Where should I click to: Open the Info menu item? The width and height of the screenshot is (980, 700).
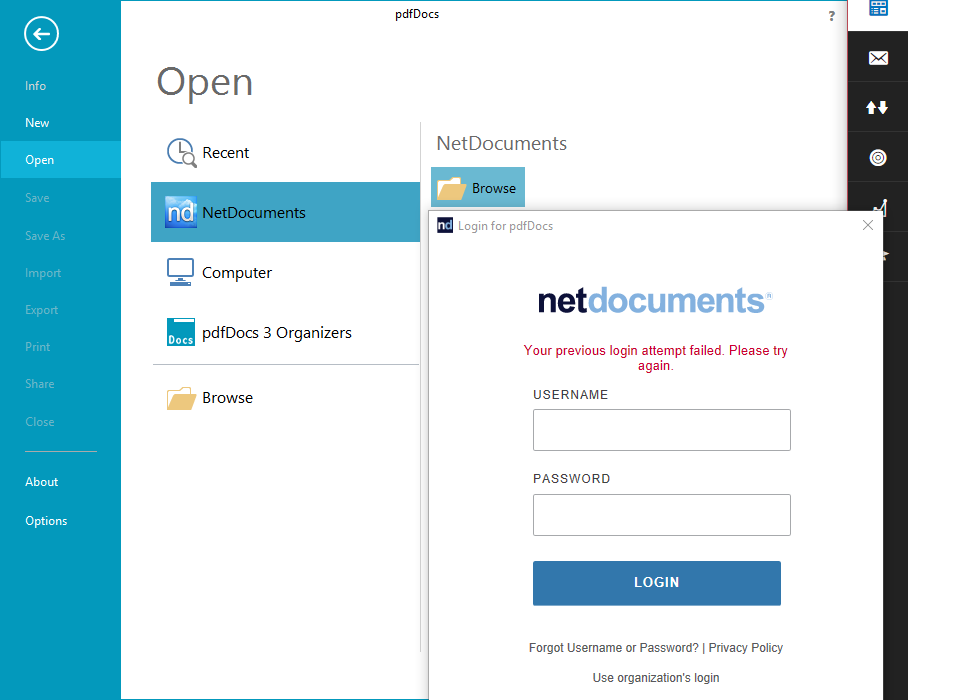pos(36,86)
